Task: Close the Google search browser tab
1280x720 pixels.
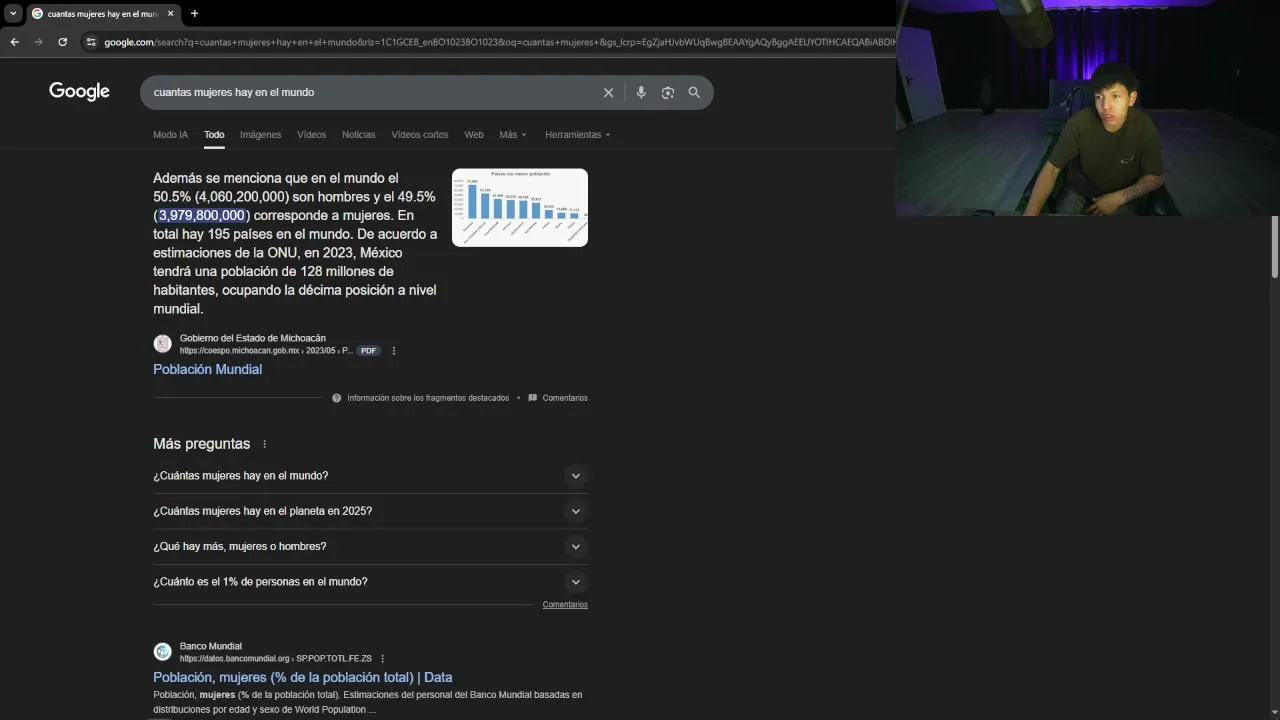Action: 170,13
